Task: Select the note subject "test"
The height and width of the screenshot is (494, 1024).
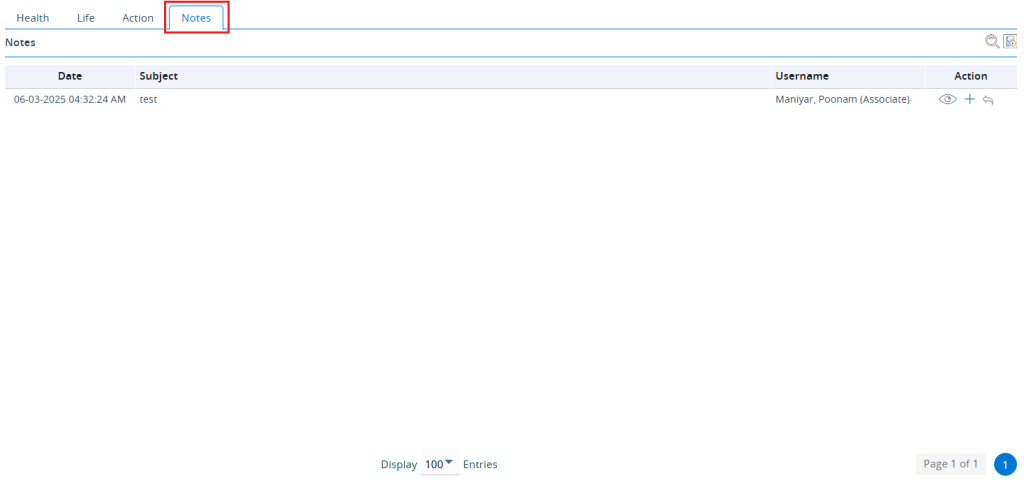Action: [149, 100]
